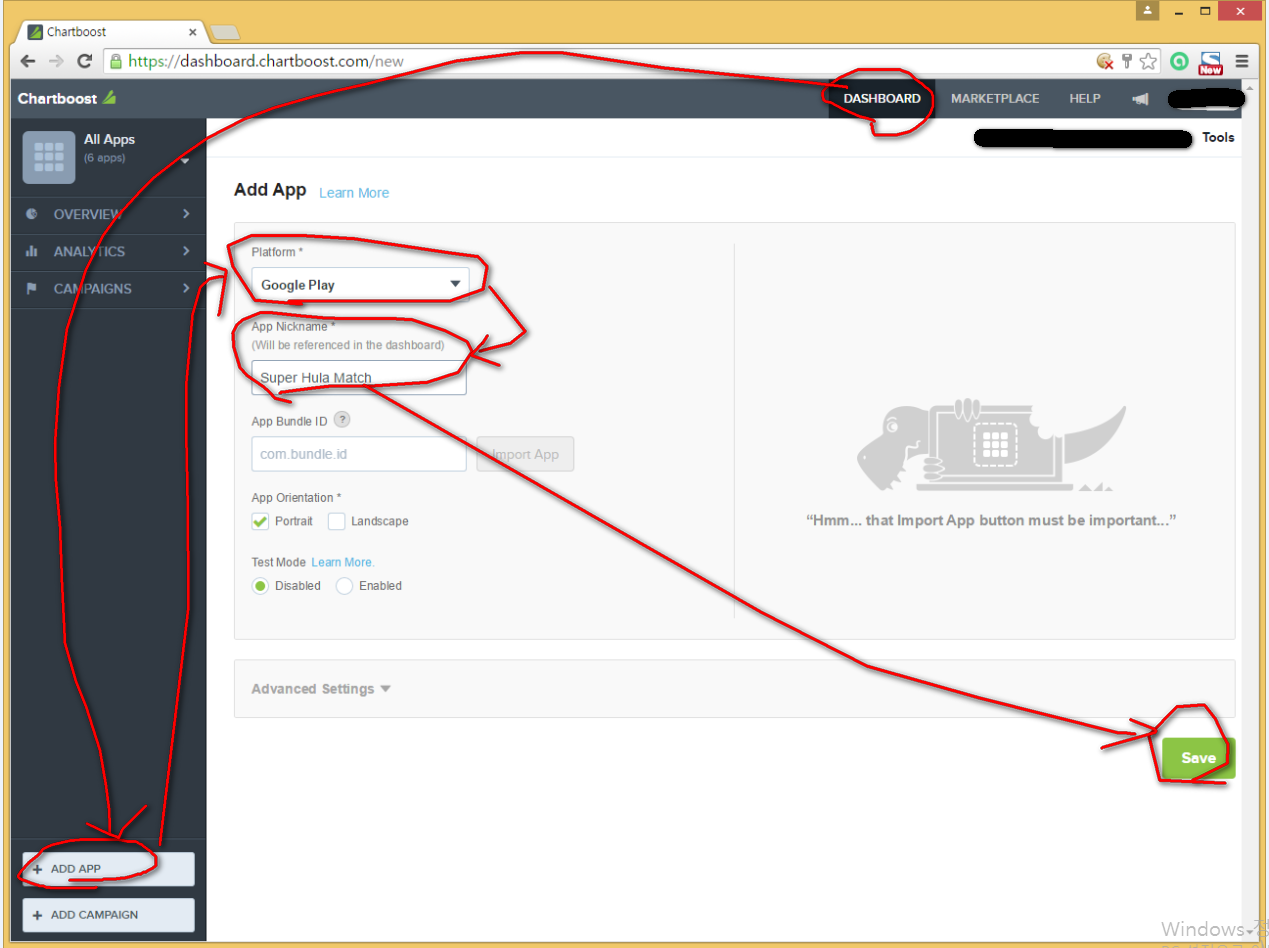
Task: Click the browser address bar URL
Action: [266, 61]
